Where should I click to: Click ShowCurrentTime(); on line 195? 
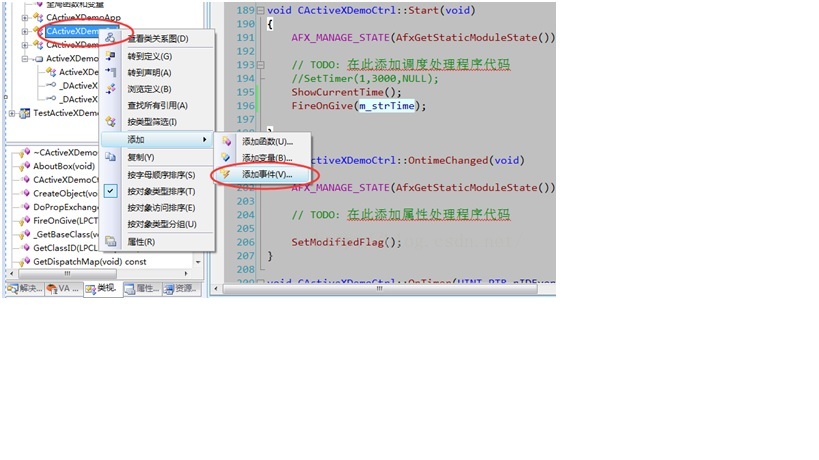click(x=346, y=92)
